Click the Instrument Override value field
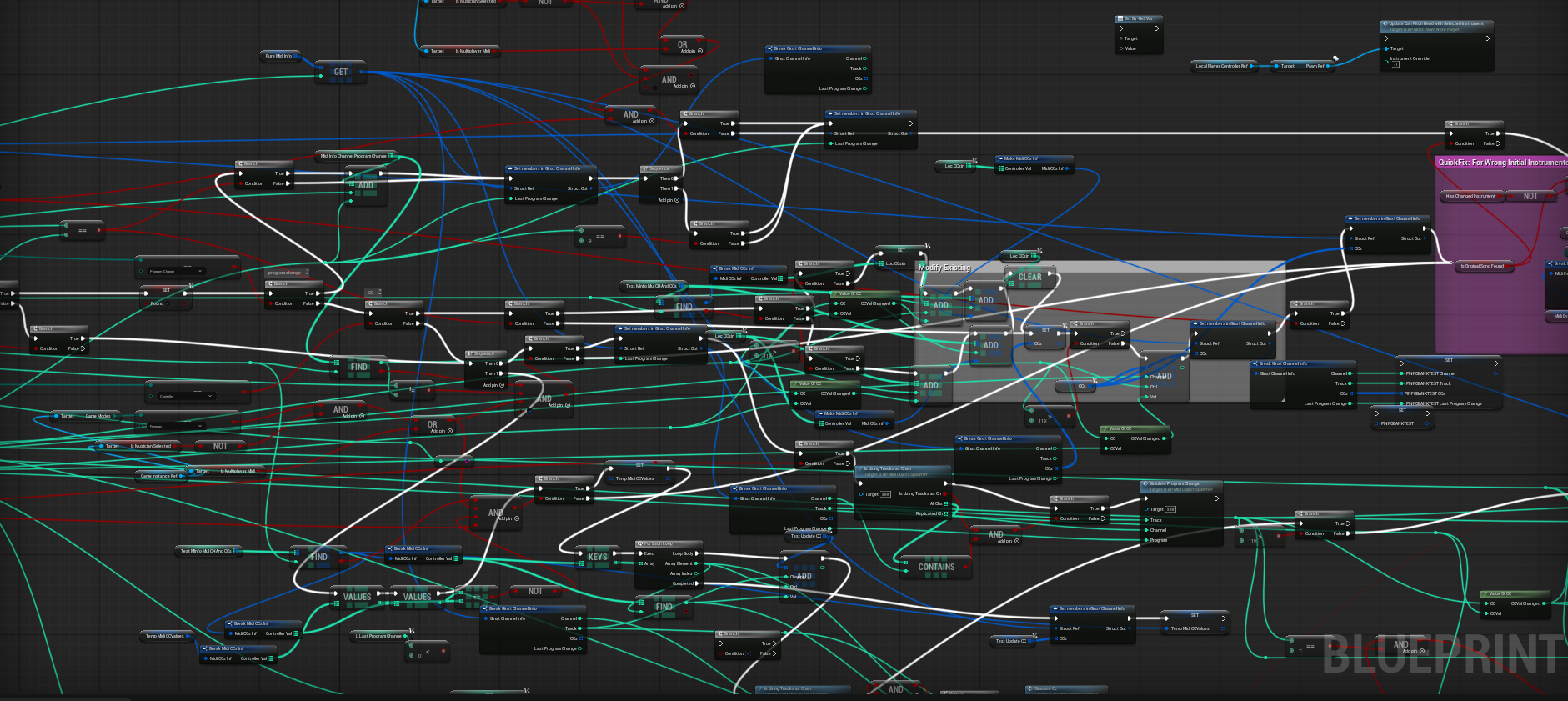The height and width of the screenshot is (701, 1568). (x=1395, y=65)
